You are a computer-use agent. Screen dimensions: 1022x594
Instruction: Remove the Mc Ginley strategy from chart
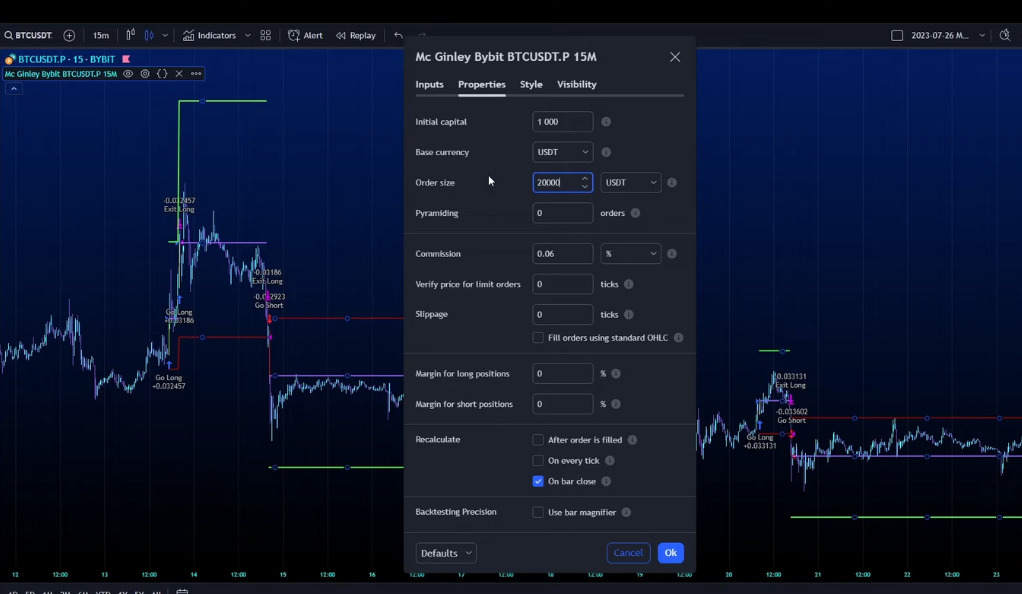179,74
